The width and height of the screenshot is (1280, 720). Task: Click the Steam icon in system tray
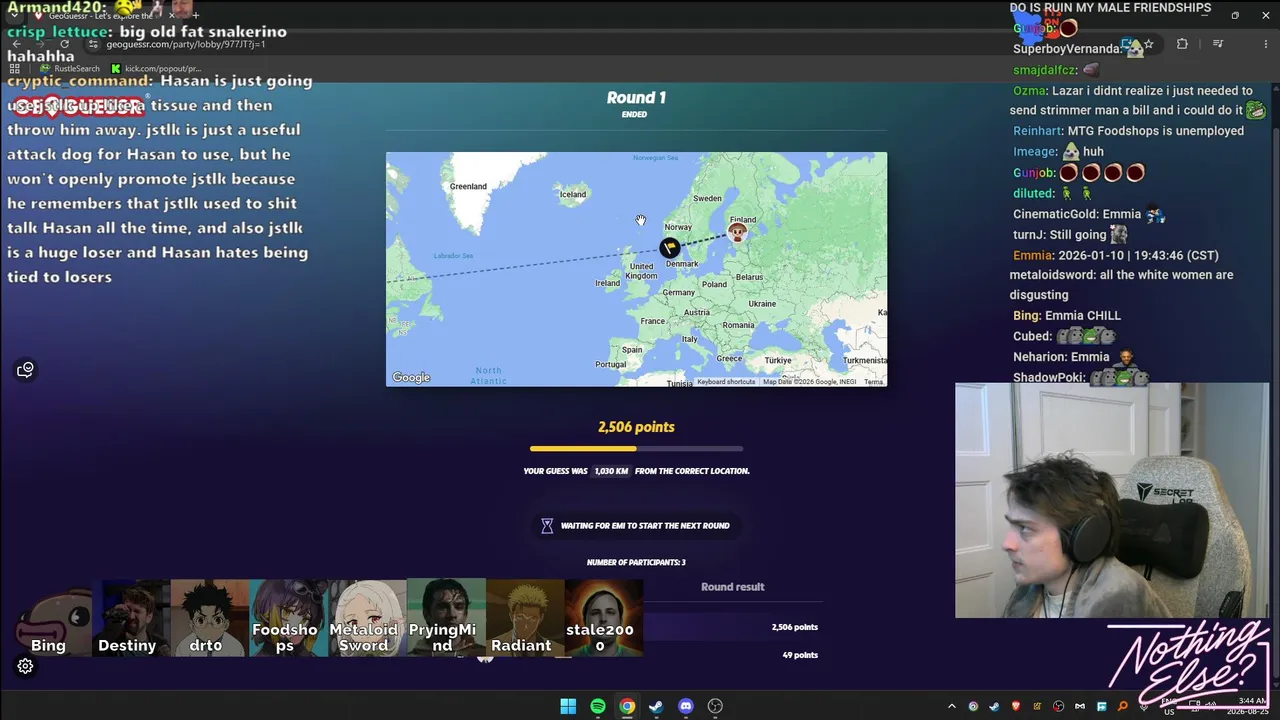994,706
